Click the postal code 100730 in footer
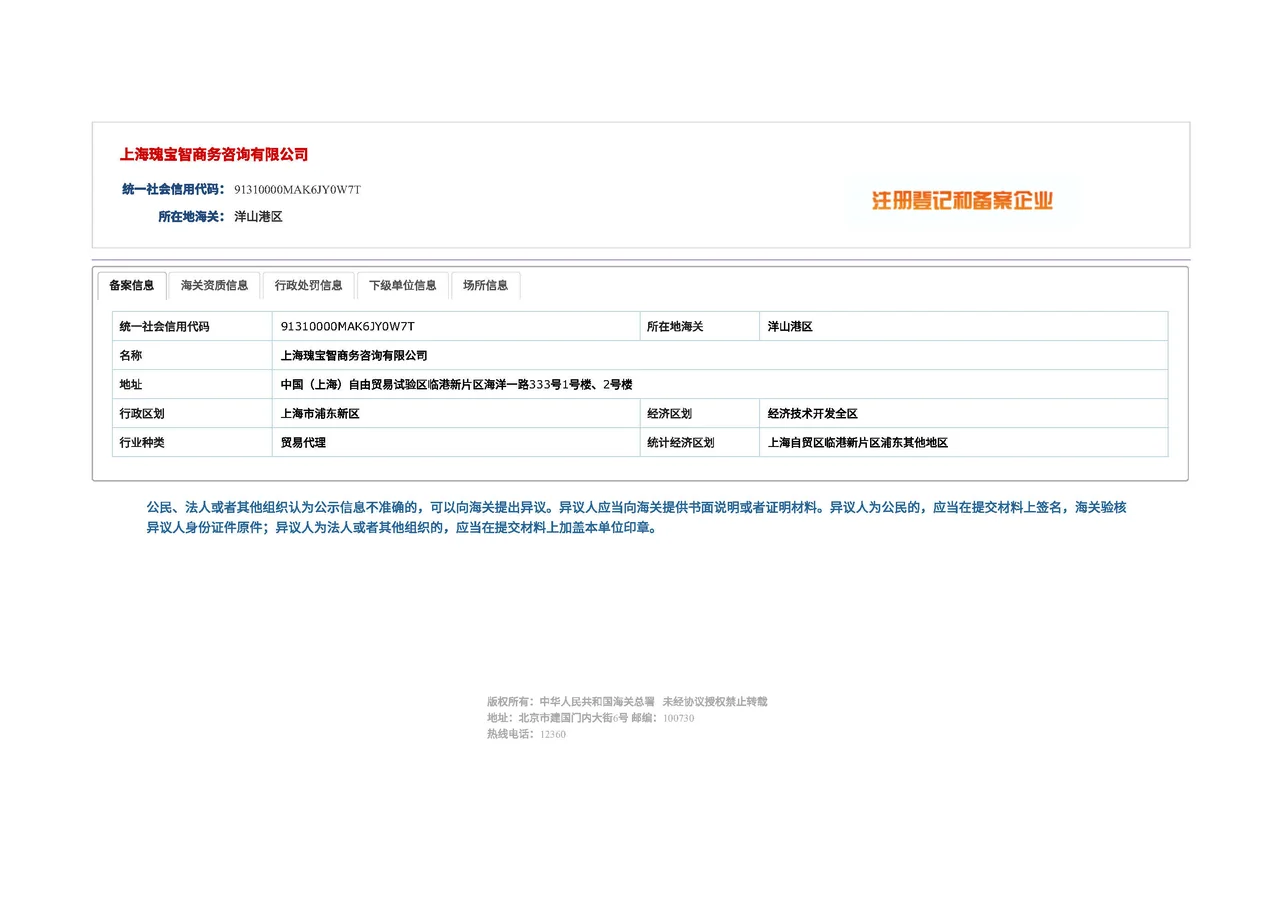The image size is (1280, 905). tap(678, 718)
